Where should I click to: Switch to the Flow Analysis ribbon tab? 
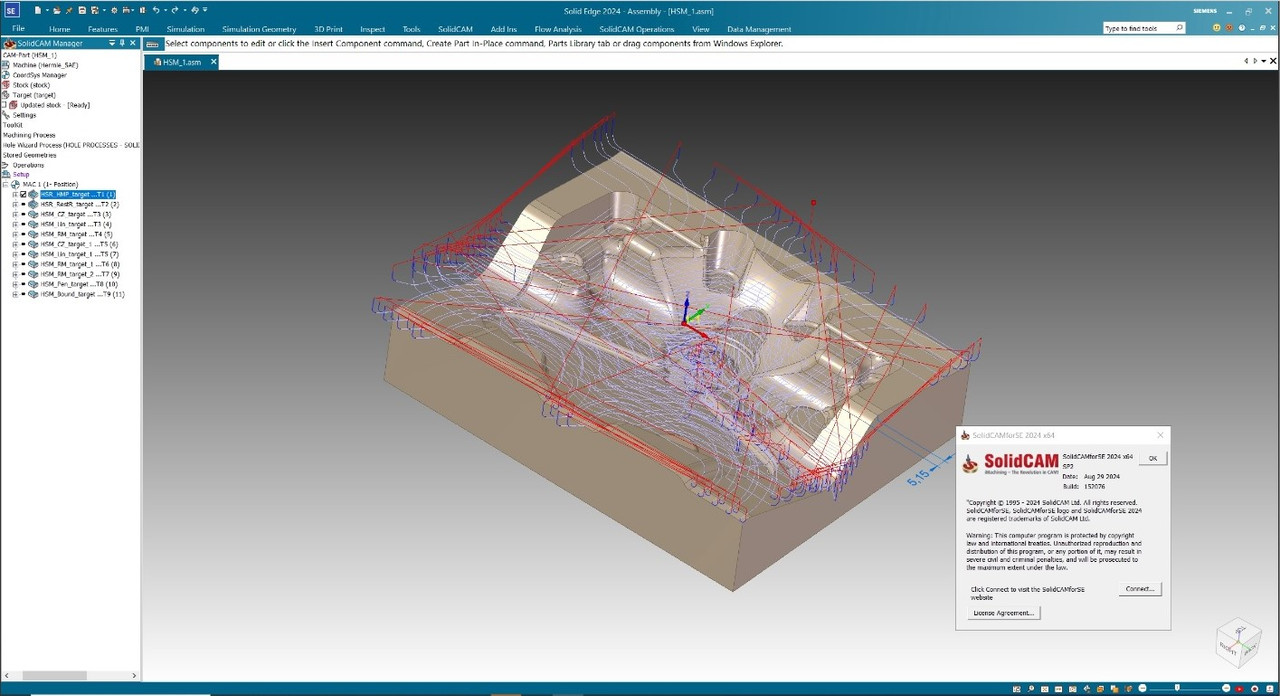click(558, 29)
